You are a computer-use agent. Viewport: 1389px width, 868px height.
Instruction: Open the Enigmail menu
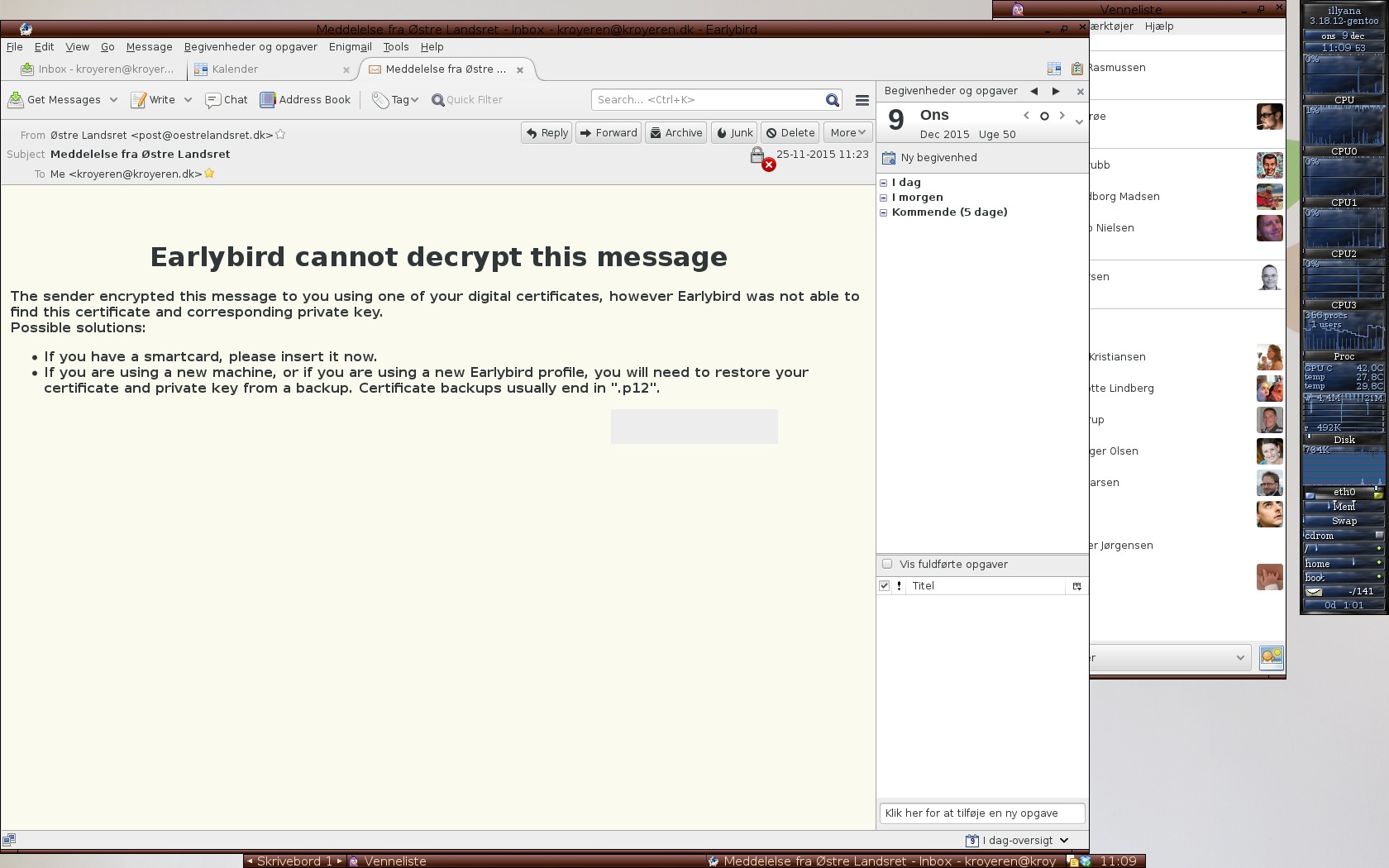pyautogui.click(x=350, y=47)
